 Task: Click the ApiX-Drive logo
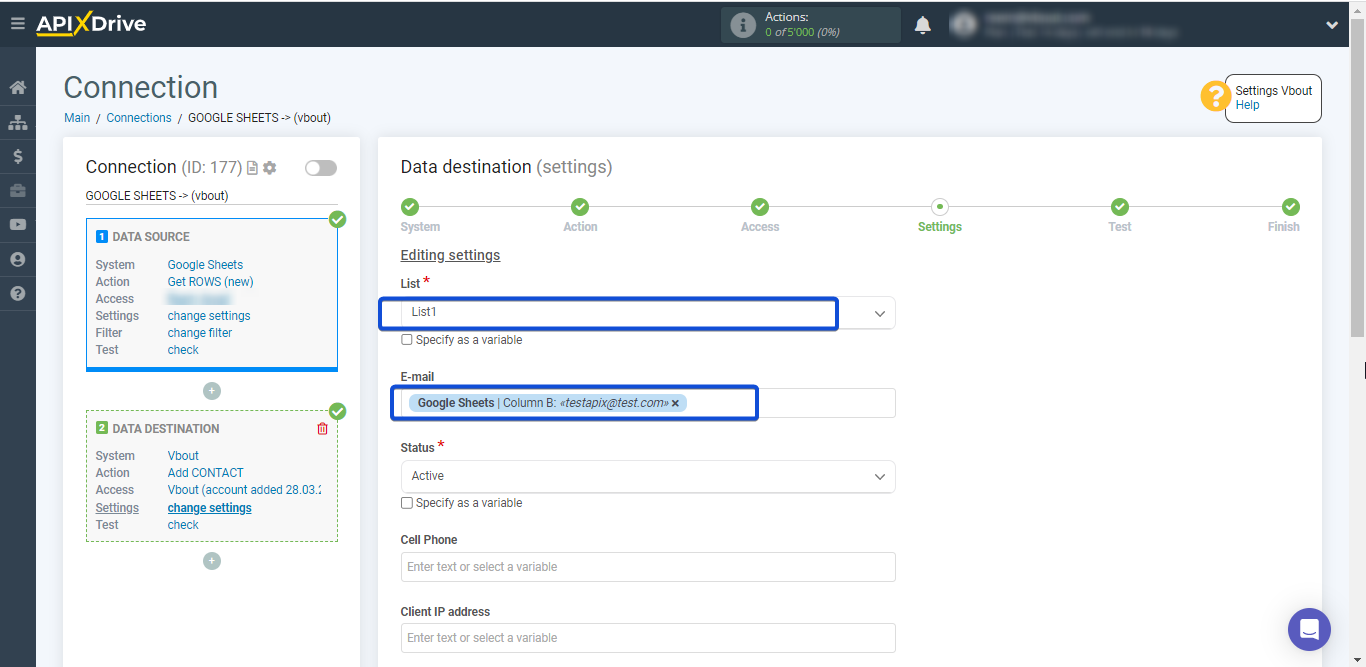[91, 24]
